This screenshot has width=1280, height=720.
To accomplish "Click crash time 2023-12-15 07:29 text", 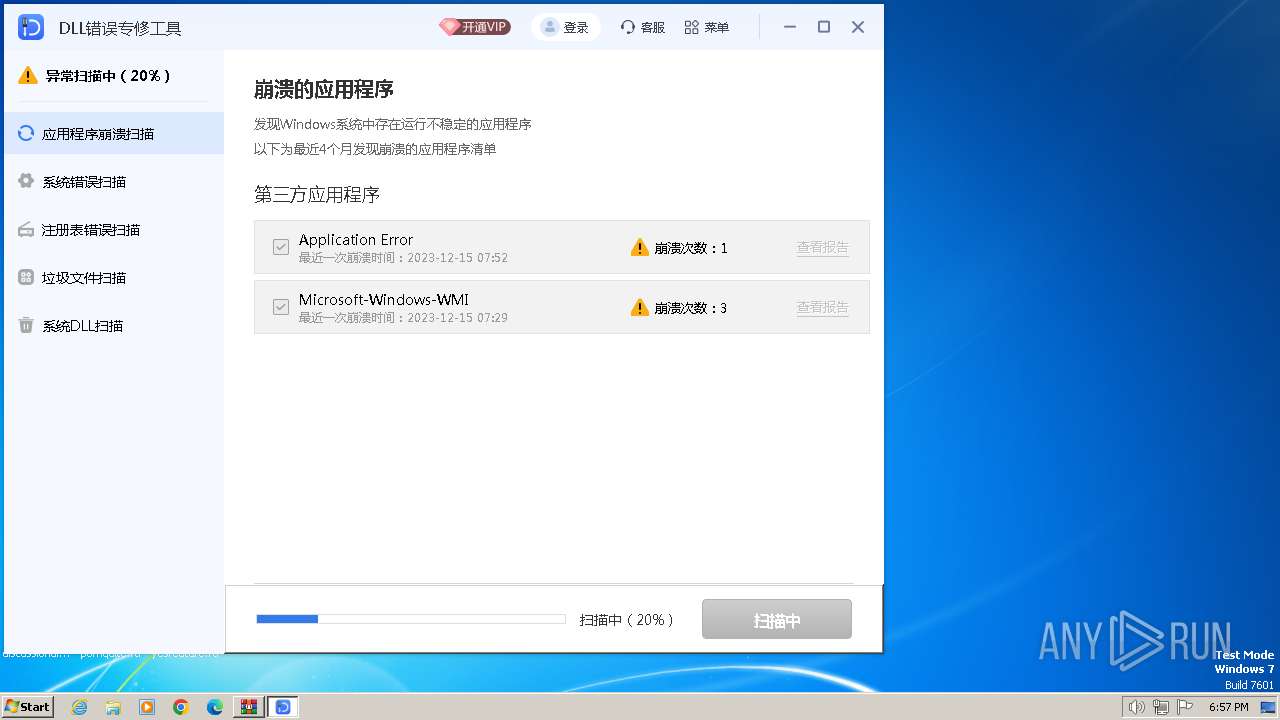I will pyautogui.click(x=403, y=318).
